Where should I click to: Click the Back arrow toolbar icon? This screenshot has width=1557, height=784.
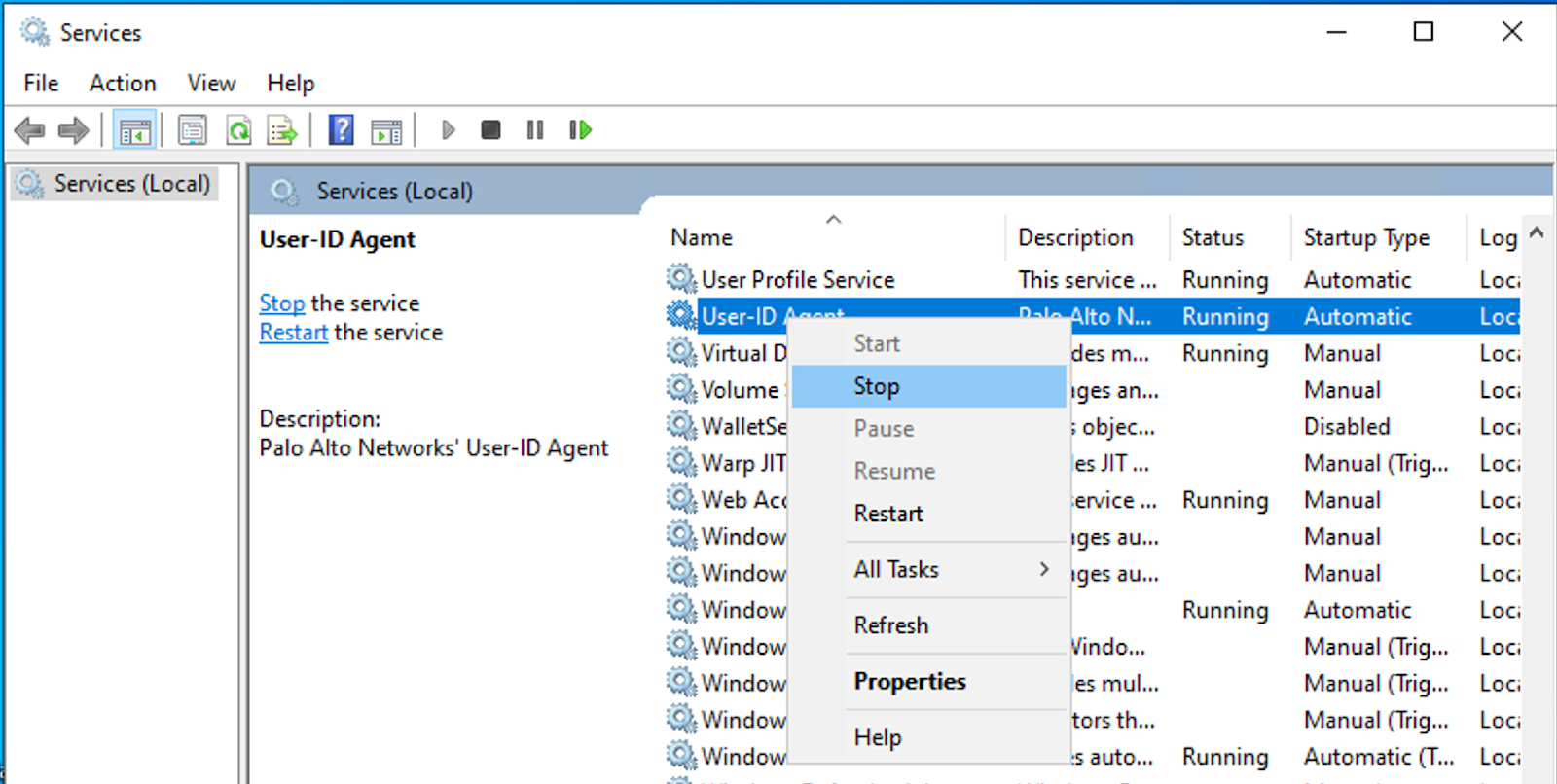[30, 130]
